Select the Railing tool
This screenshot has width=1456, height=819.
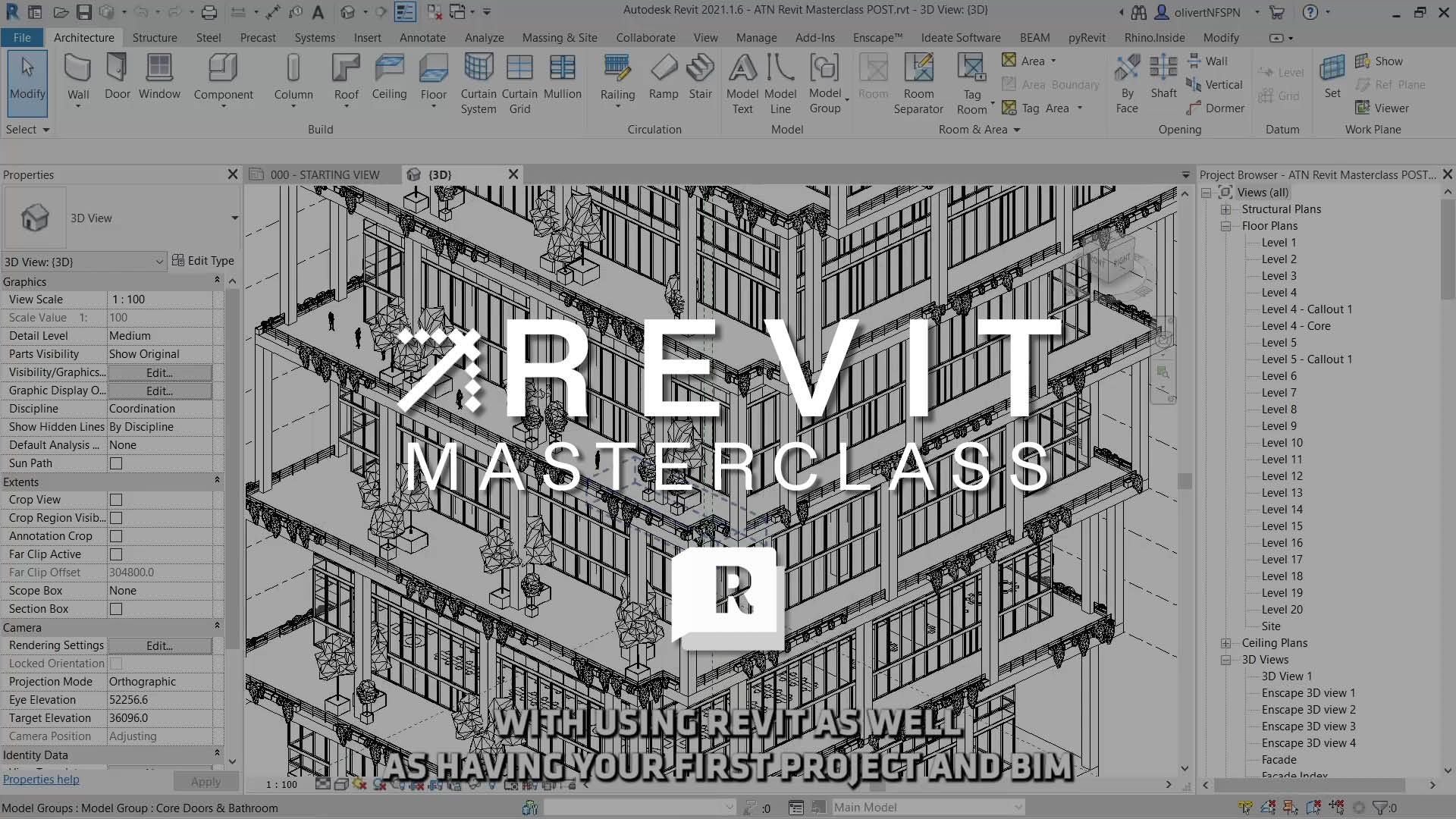point(617,80)
